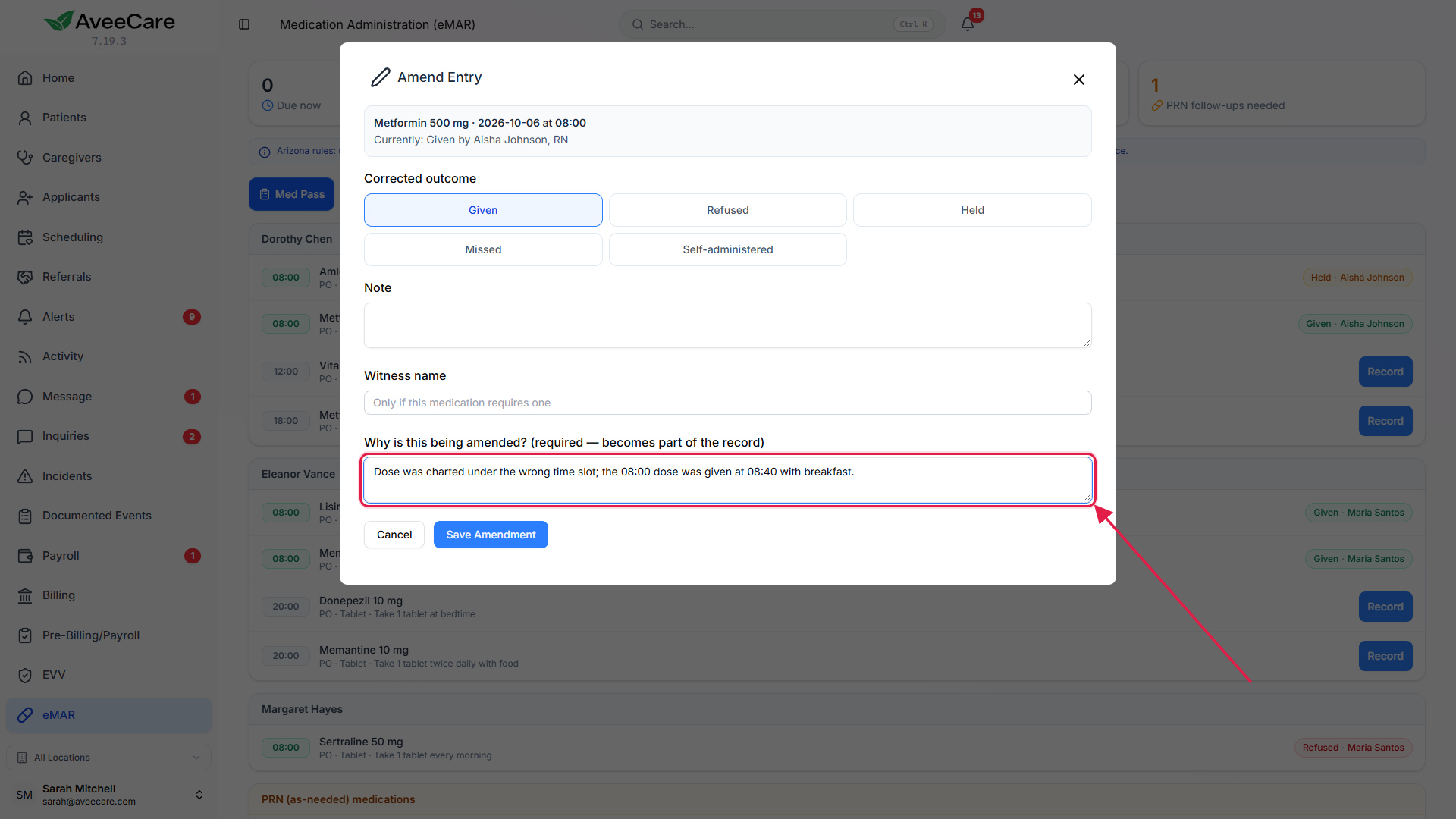
Task: Open Inquiries in the sidebar
Action: [x=109, y=436]
